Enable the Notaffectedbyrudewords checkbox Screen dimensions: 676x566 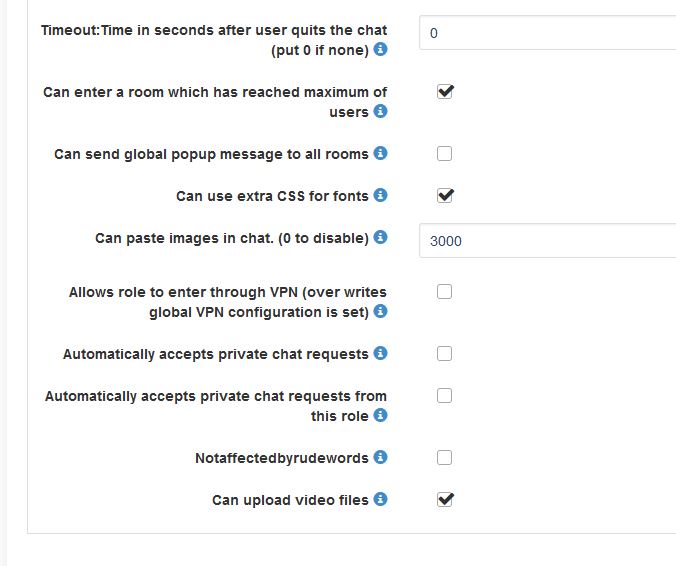[x=445, y=458]
